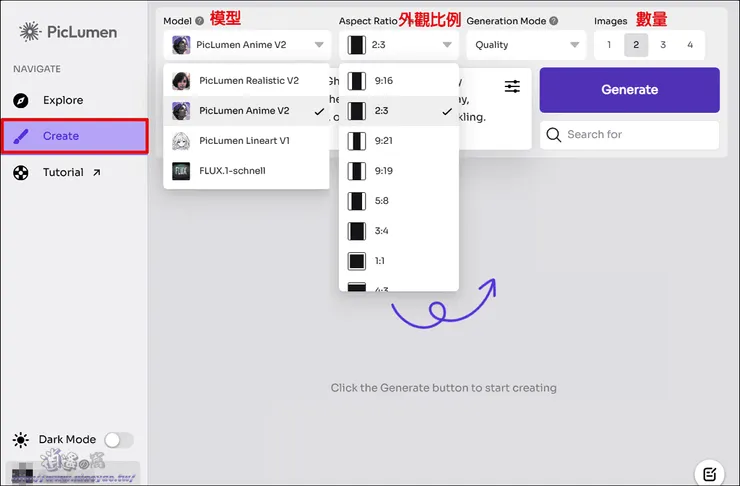The image size is (740, 486).
Task: Click the FLUX.1-schnell model thumbnail icon
Action: pyautogui.click(x=181, y=171)
